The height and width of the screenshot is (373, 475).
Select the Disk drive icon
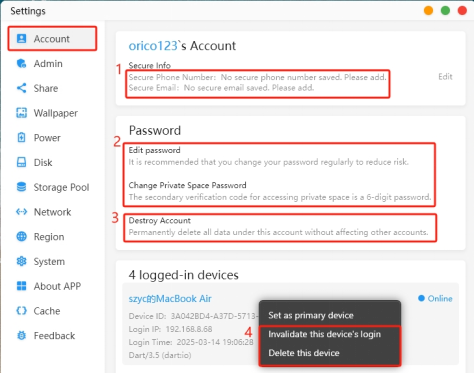click(x=21, y=162)
